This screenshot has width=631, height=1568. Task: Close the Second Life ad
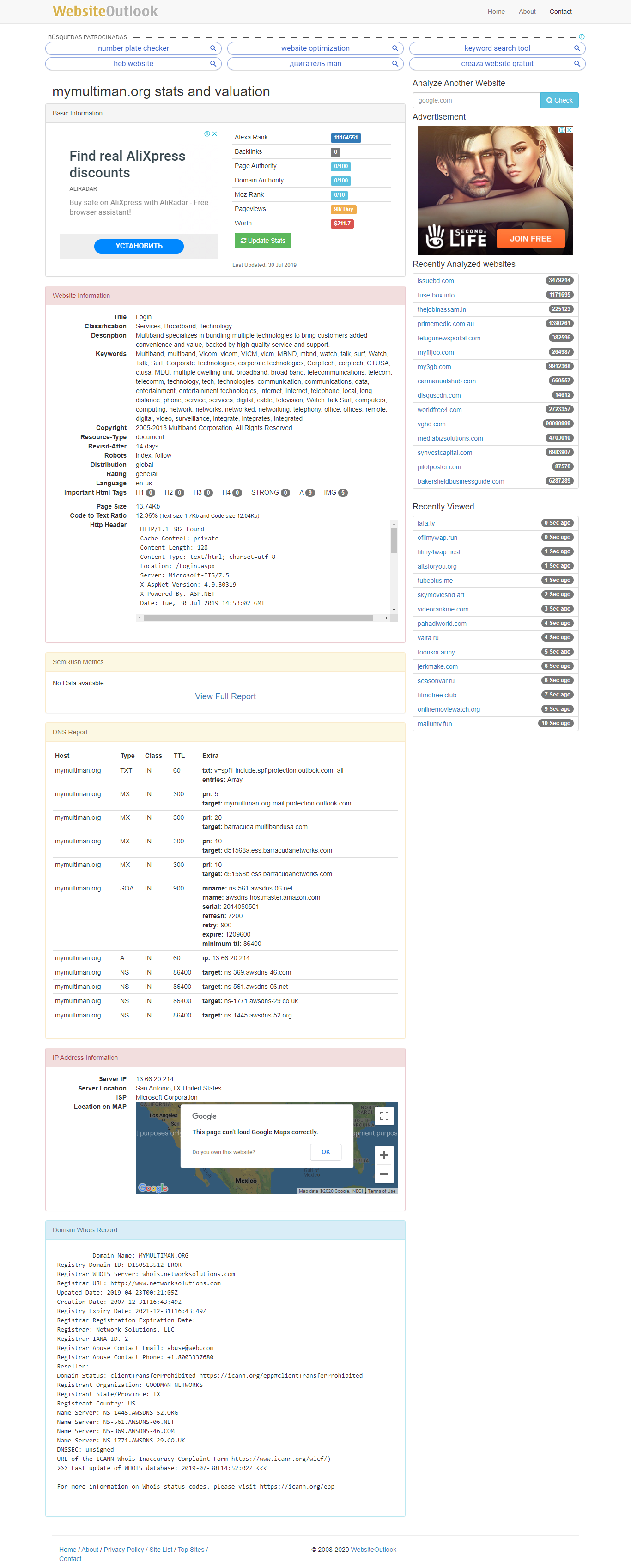[x=570, y=130]
